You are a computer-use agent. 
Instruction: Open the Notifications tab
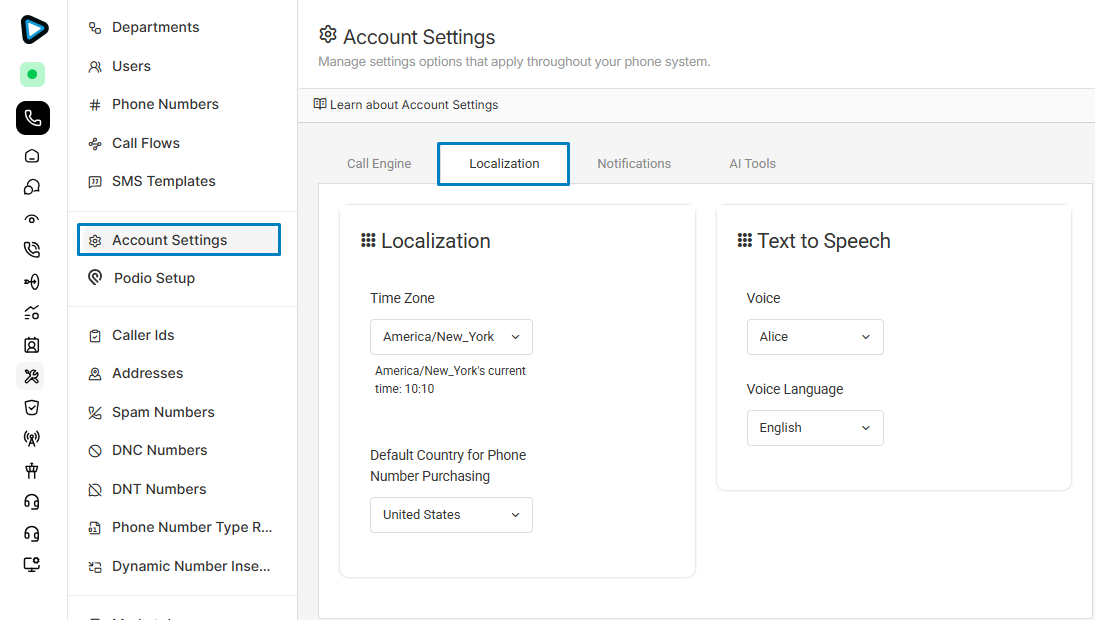[x=634, y=164]
